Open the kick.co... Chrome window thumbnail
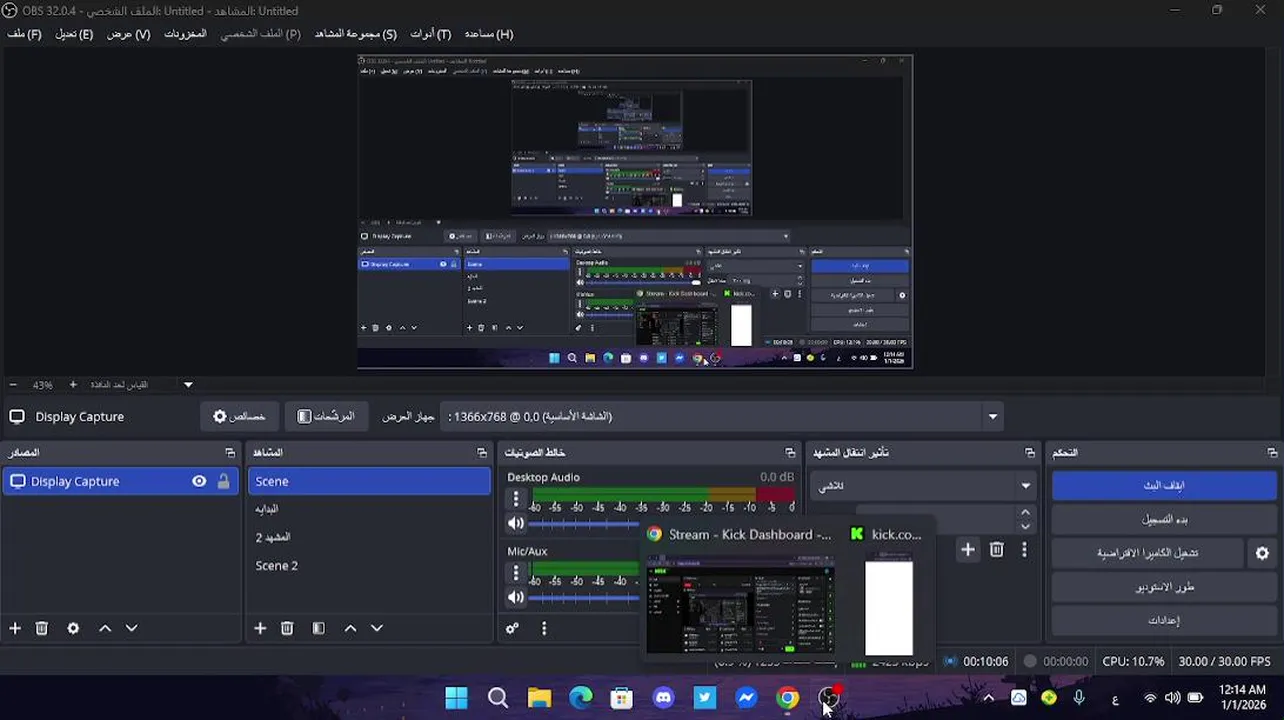This screenshot has width=1284, height=720. (889, 606)
